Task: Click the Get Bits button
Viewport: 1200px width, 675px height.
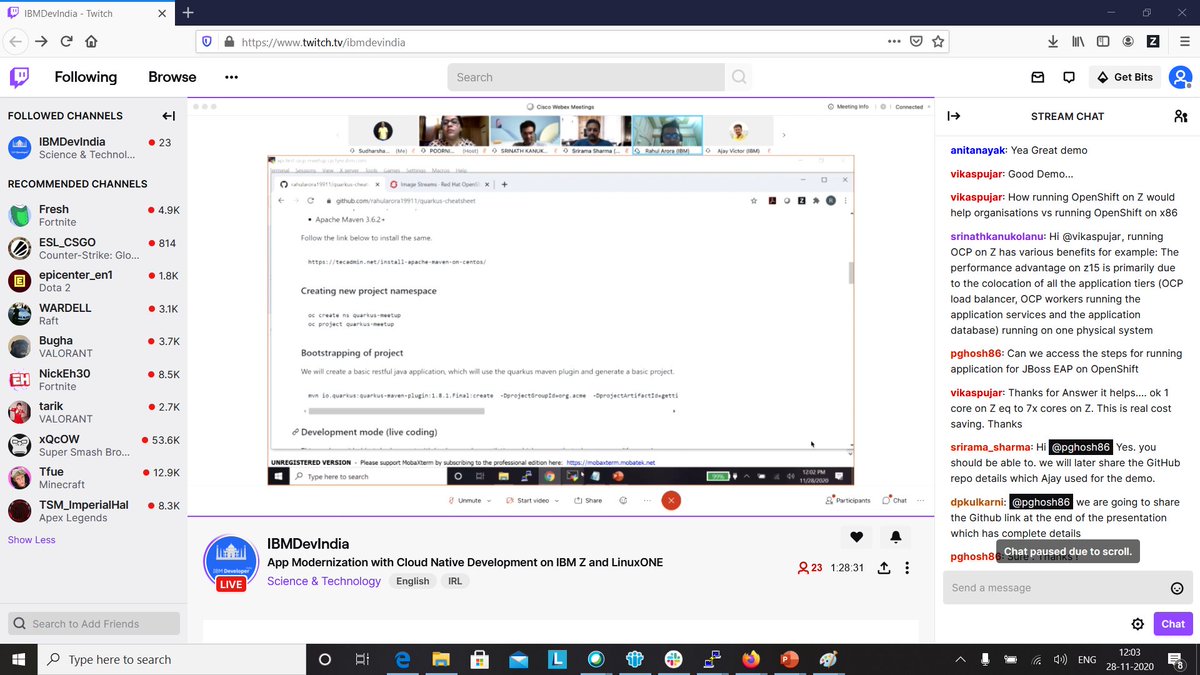Action: click(x=1125, y=77)
